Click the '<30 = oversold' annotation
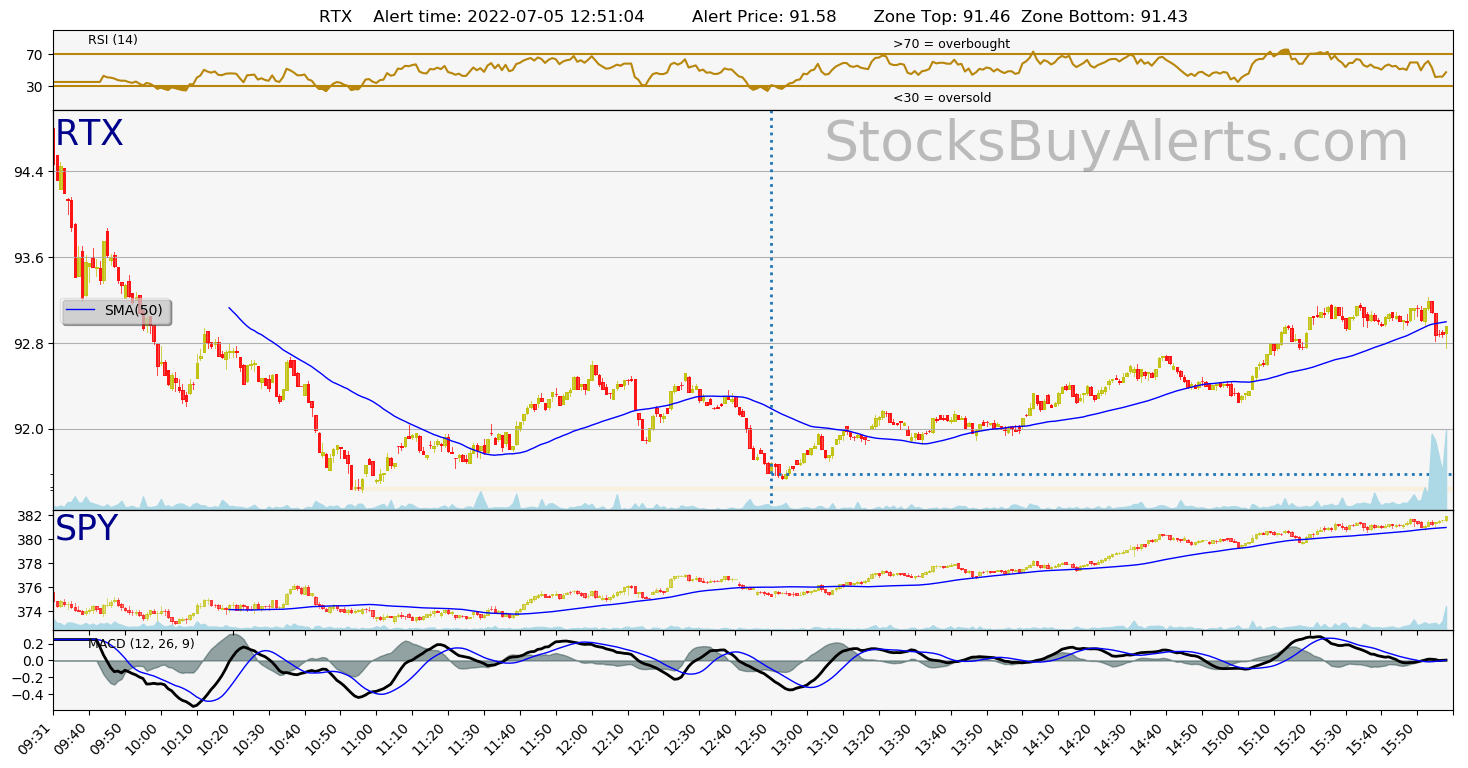Screen dimensions: 1468x768 pos(942,98)
